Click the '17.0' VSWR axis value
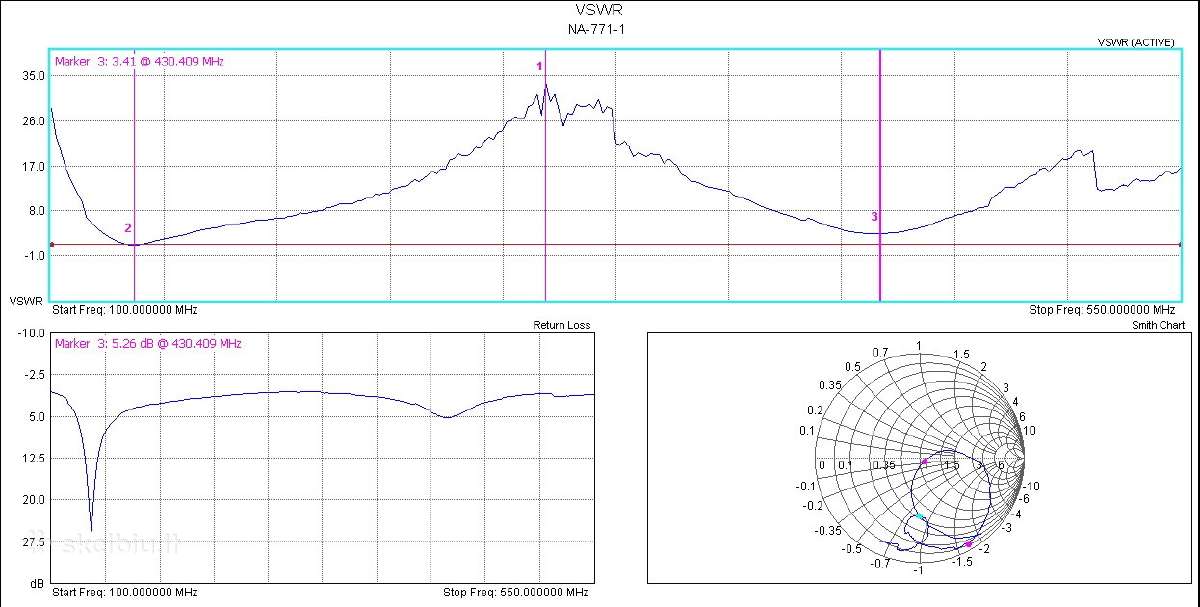This screenshot has width=1200, height=607. pos(33,166)
